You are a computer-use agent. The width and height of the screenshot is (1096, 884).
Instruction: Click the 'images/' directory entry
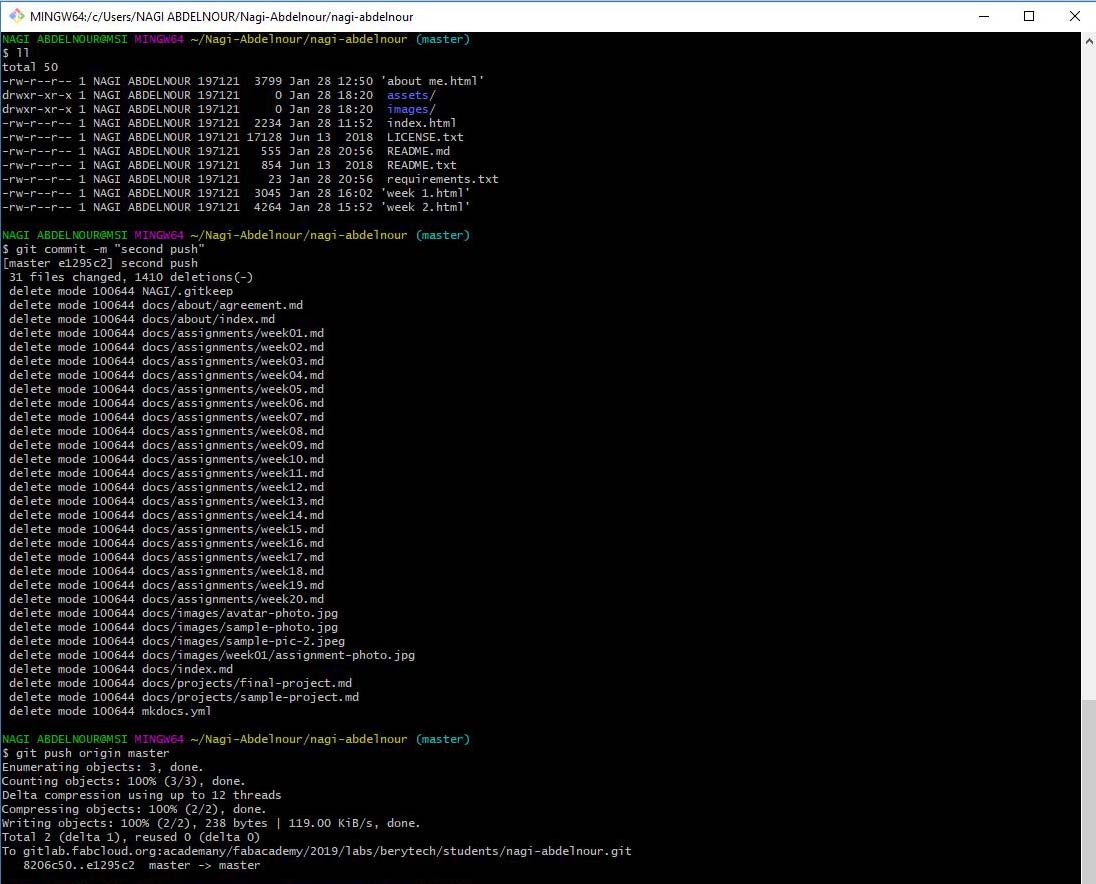pos(411,109)
